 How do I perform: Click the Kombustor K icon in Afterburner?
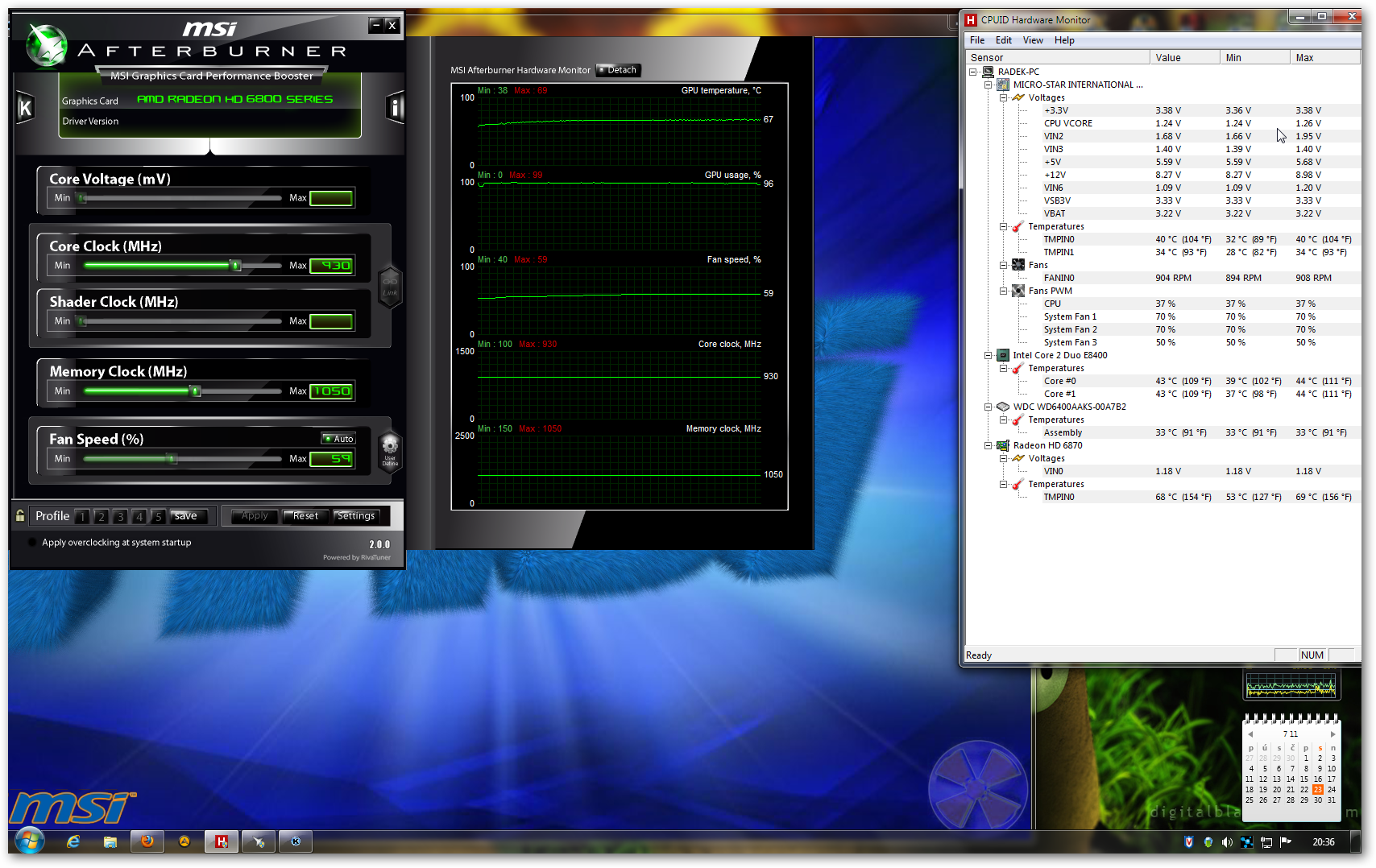25,107
